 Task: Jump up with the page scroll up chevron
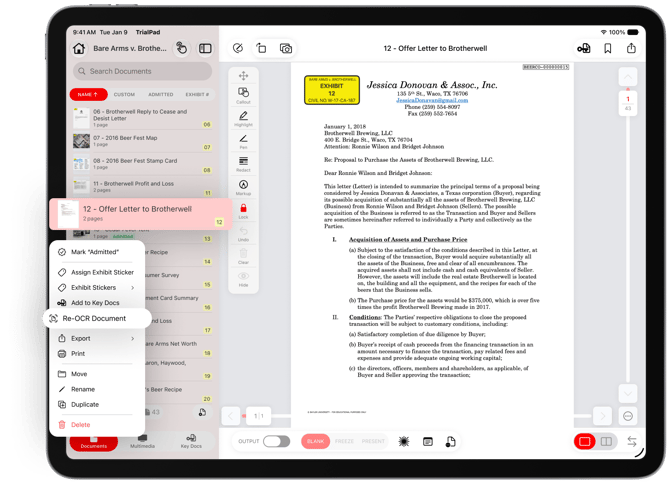coord(628,76)
